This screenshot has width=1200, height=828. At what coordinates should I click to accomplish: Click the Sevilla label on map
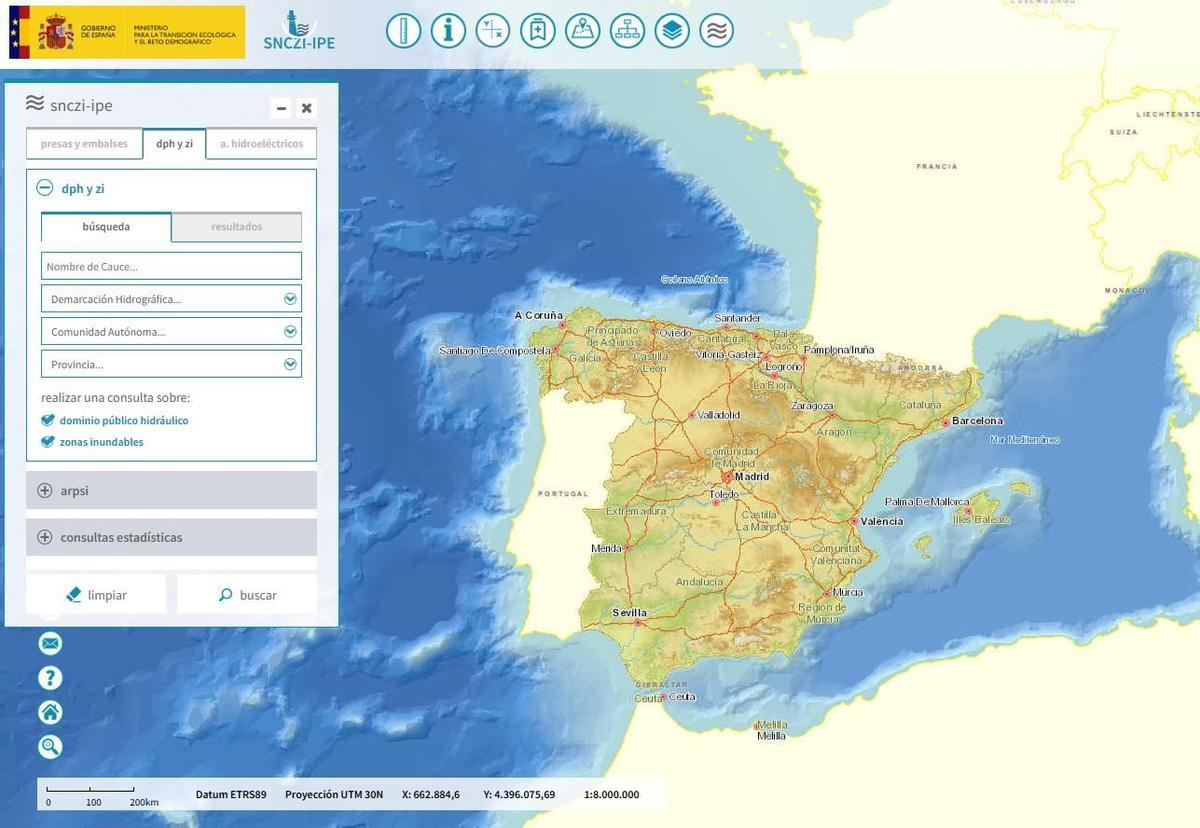click(629, 613)
